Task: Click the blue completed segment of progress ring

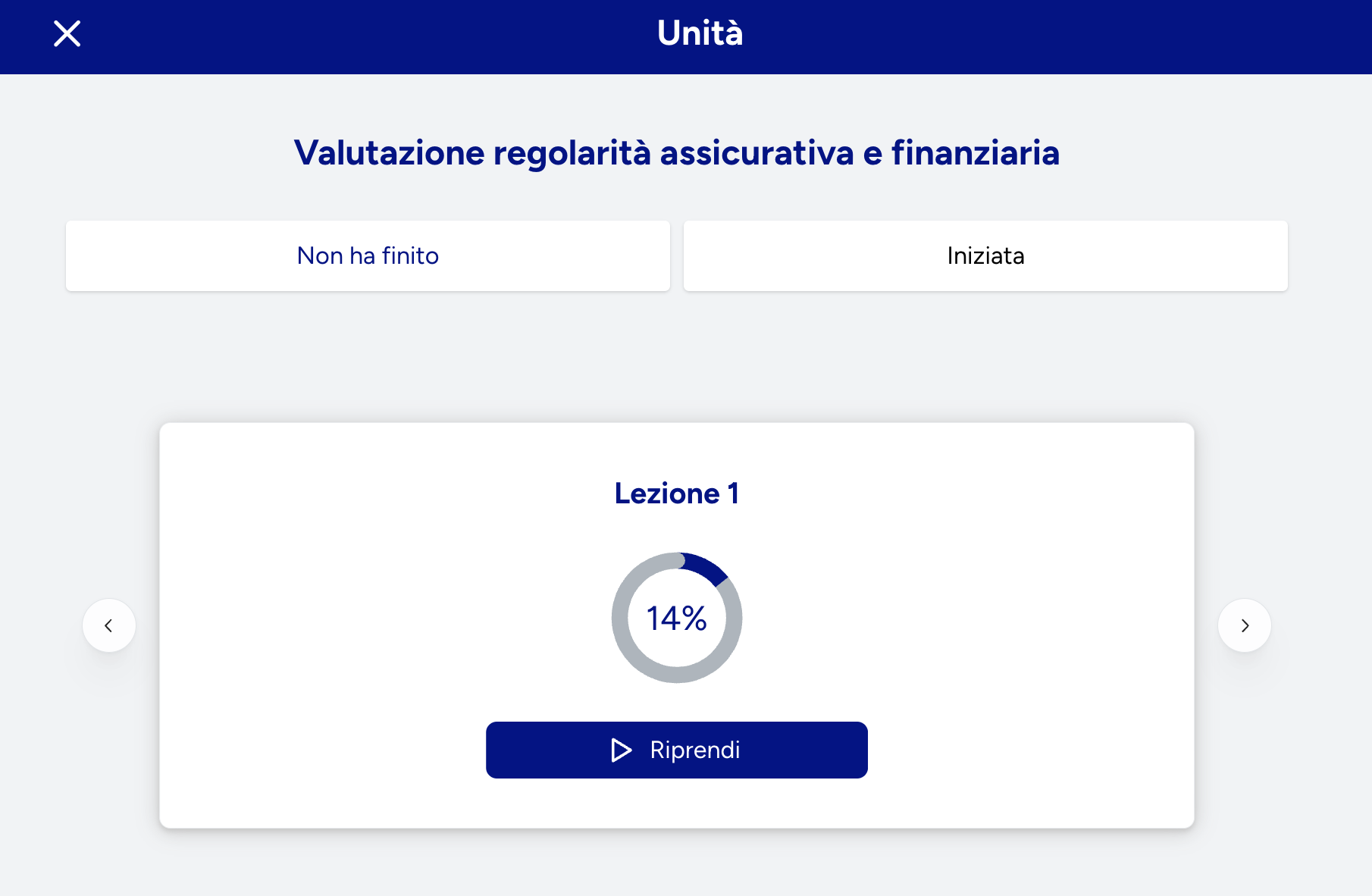Action: (705, 569)
